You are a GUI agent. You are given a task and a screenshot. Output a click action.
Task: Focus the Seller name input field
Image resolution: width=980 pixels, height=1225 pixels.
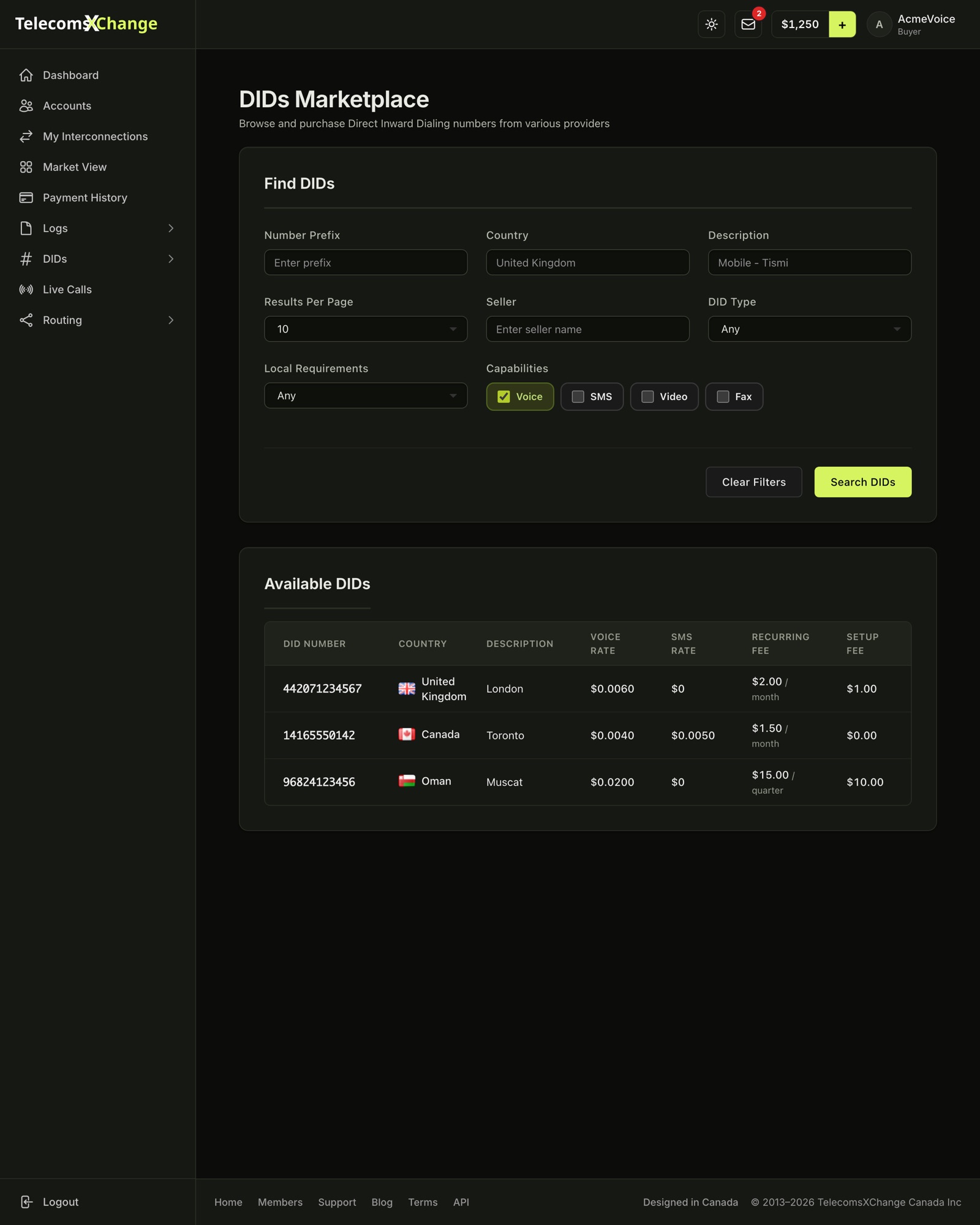[587, 329]
